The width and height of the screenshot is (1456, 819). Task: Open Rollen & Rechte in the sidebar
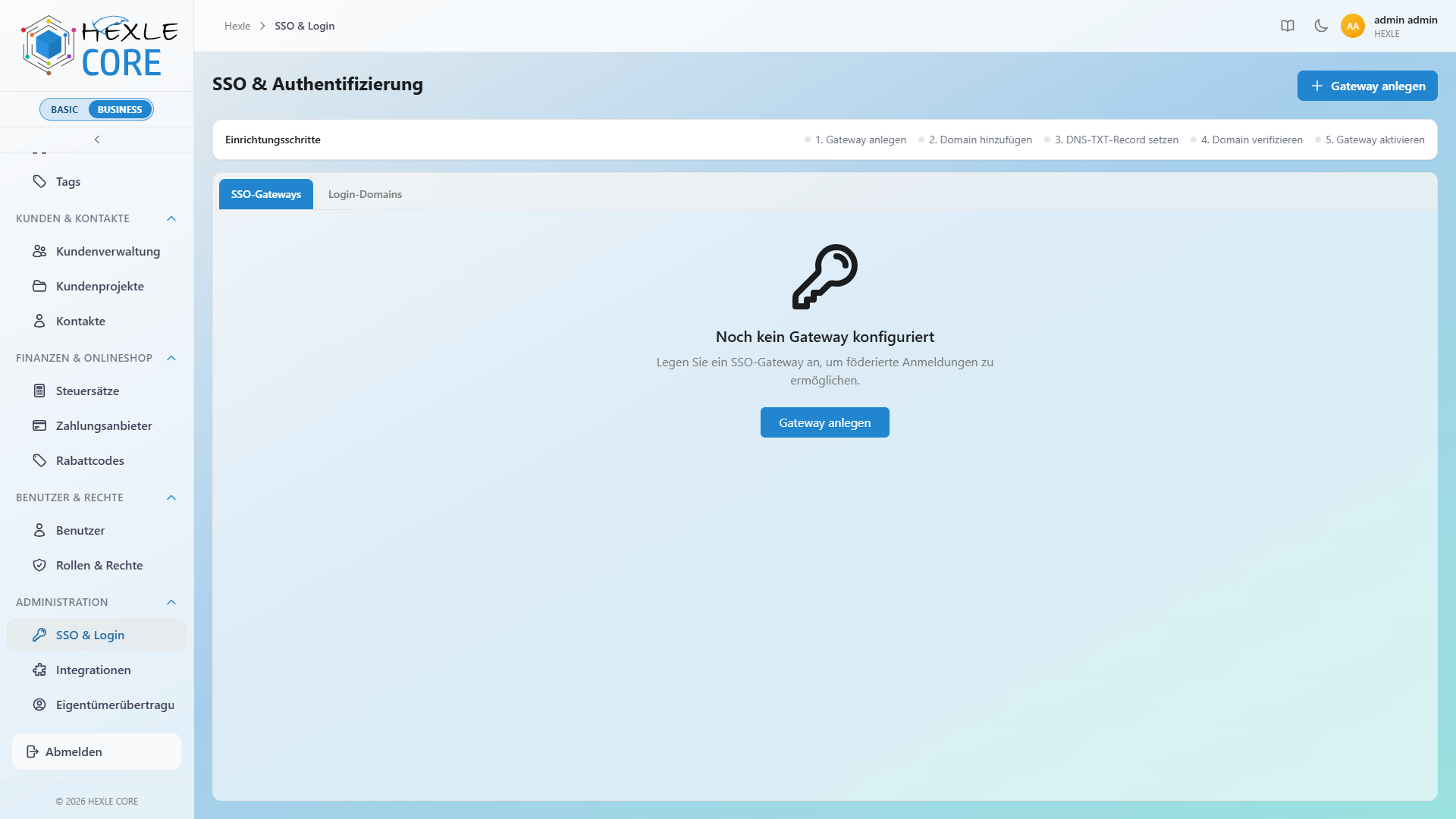96,565
